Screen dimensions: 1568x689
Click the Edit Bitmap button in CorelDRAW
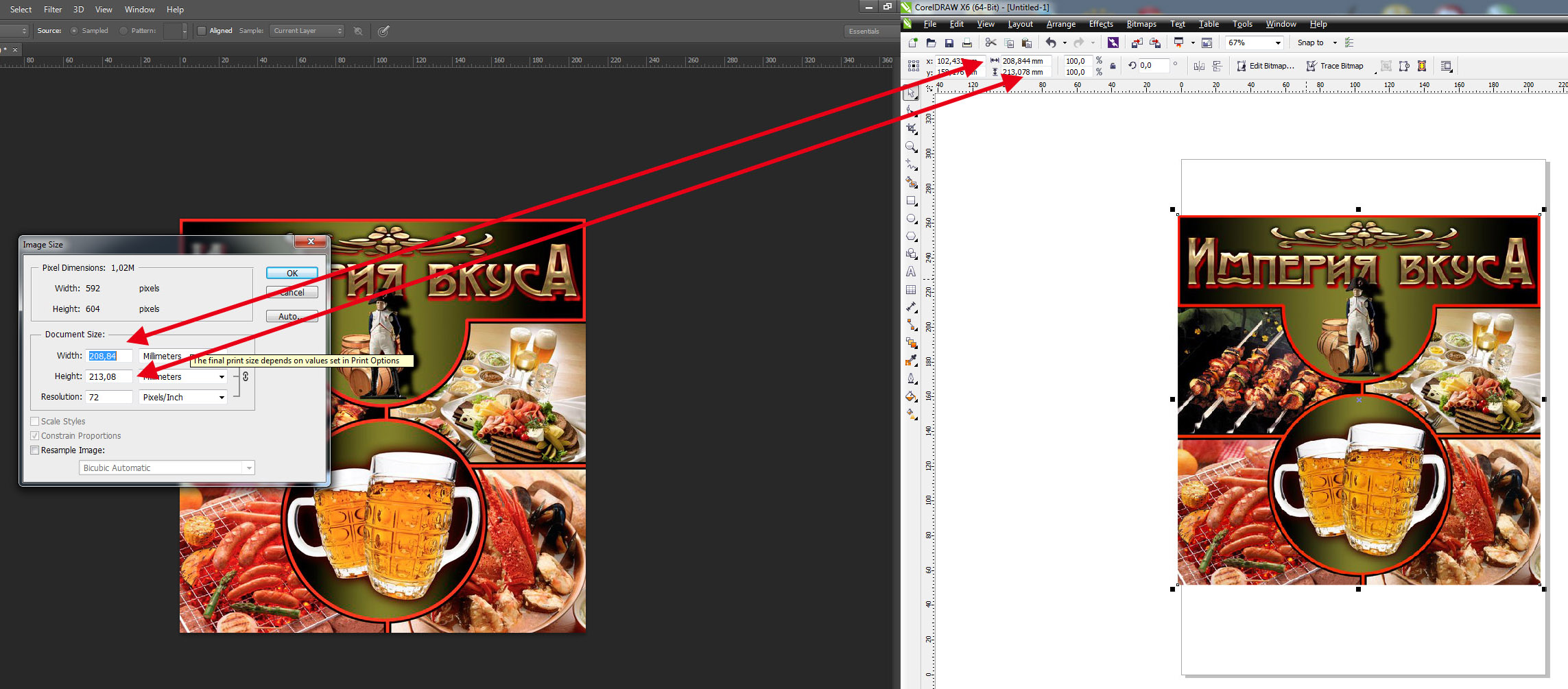(1266, 66)
